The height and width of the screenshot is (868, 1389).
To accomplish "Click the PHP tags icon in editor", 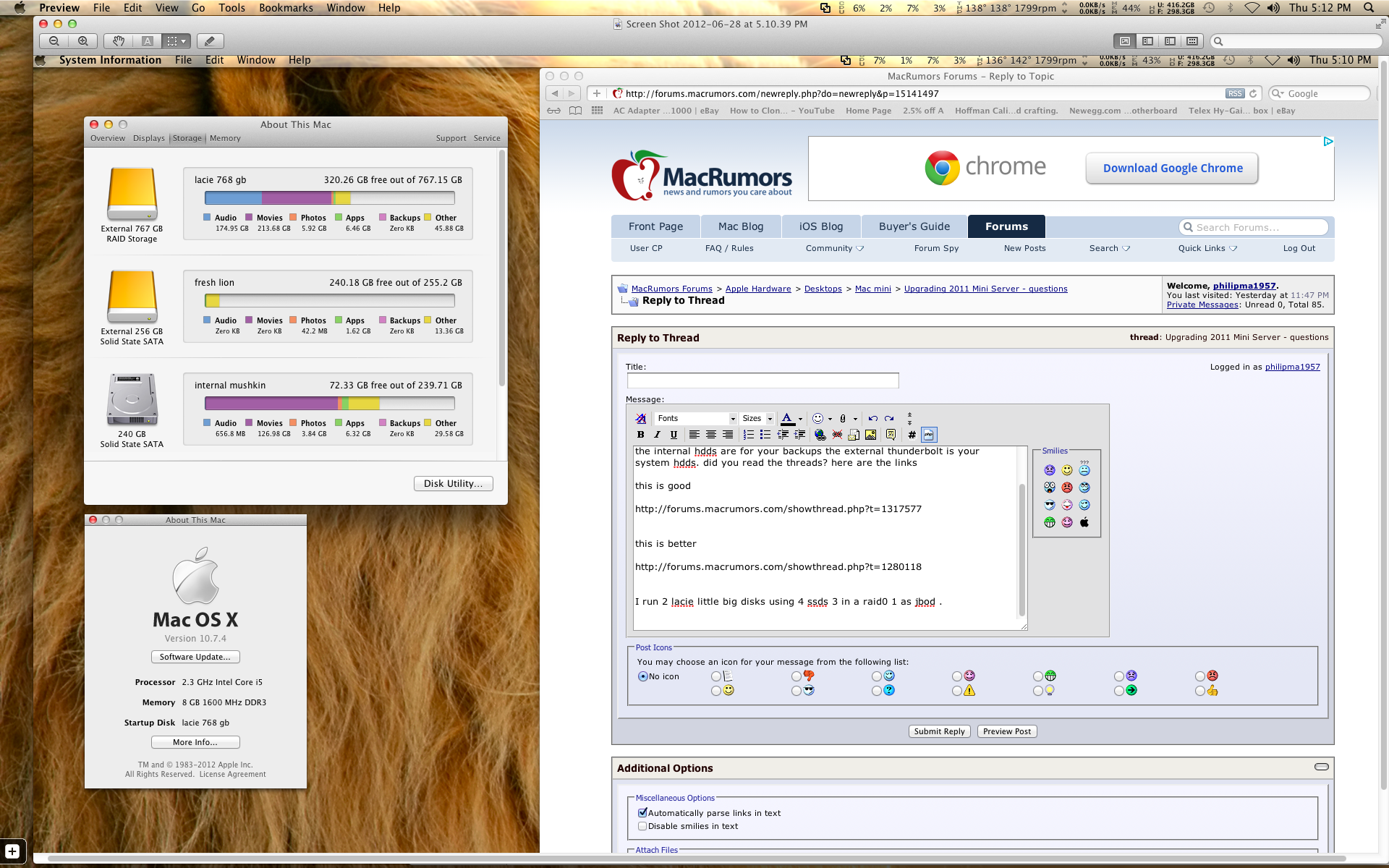I will coord(930,435).
